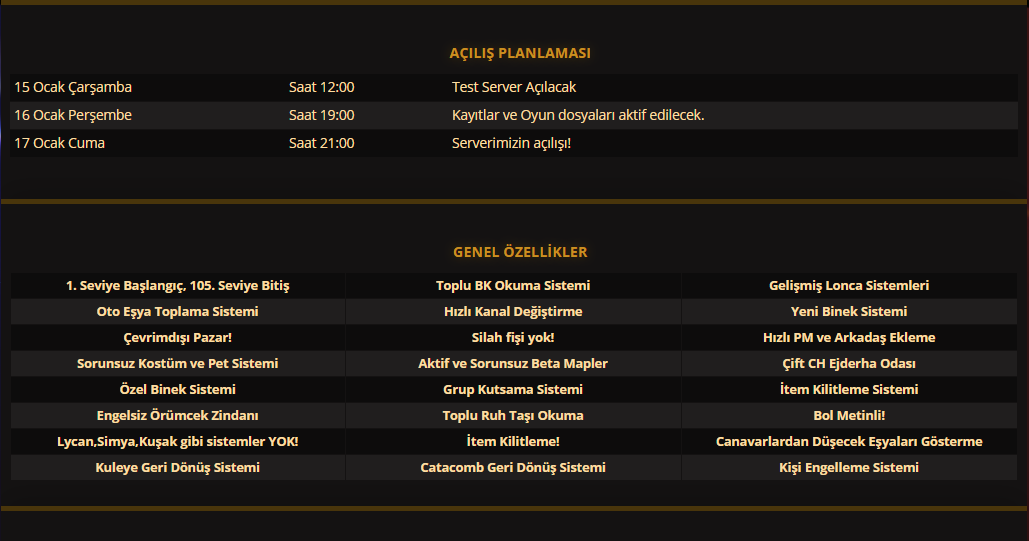Click the AÇILIŞ PLANLAMASI heading
This screenshot has width=1029, height=541.
click(x=520, y=53)
